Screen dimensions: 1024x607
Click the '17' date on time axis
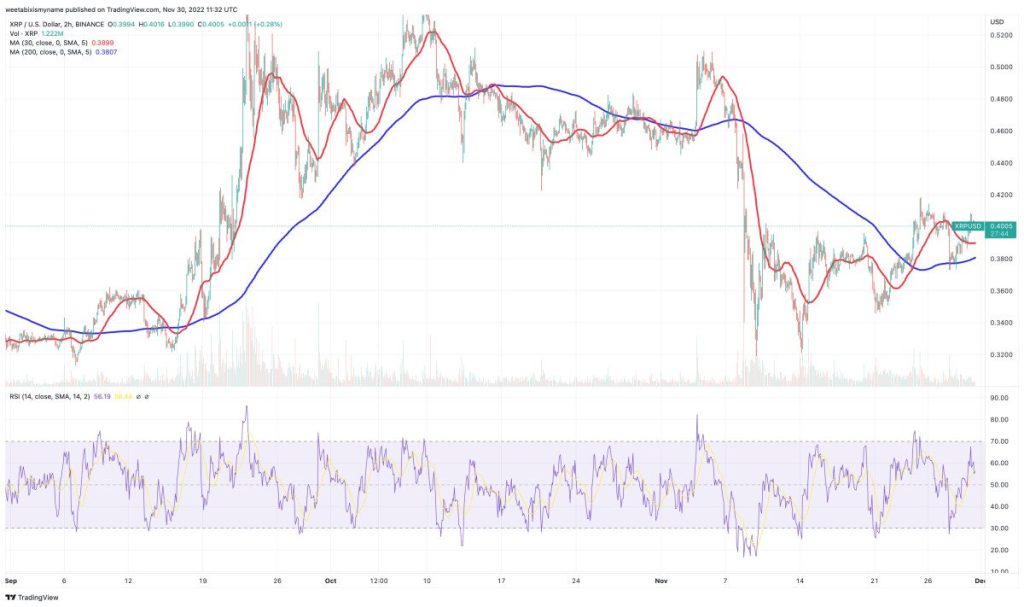[x=502, y=580]
